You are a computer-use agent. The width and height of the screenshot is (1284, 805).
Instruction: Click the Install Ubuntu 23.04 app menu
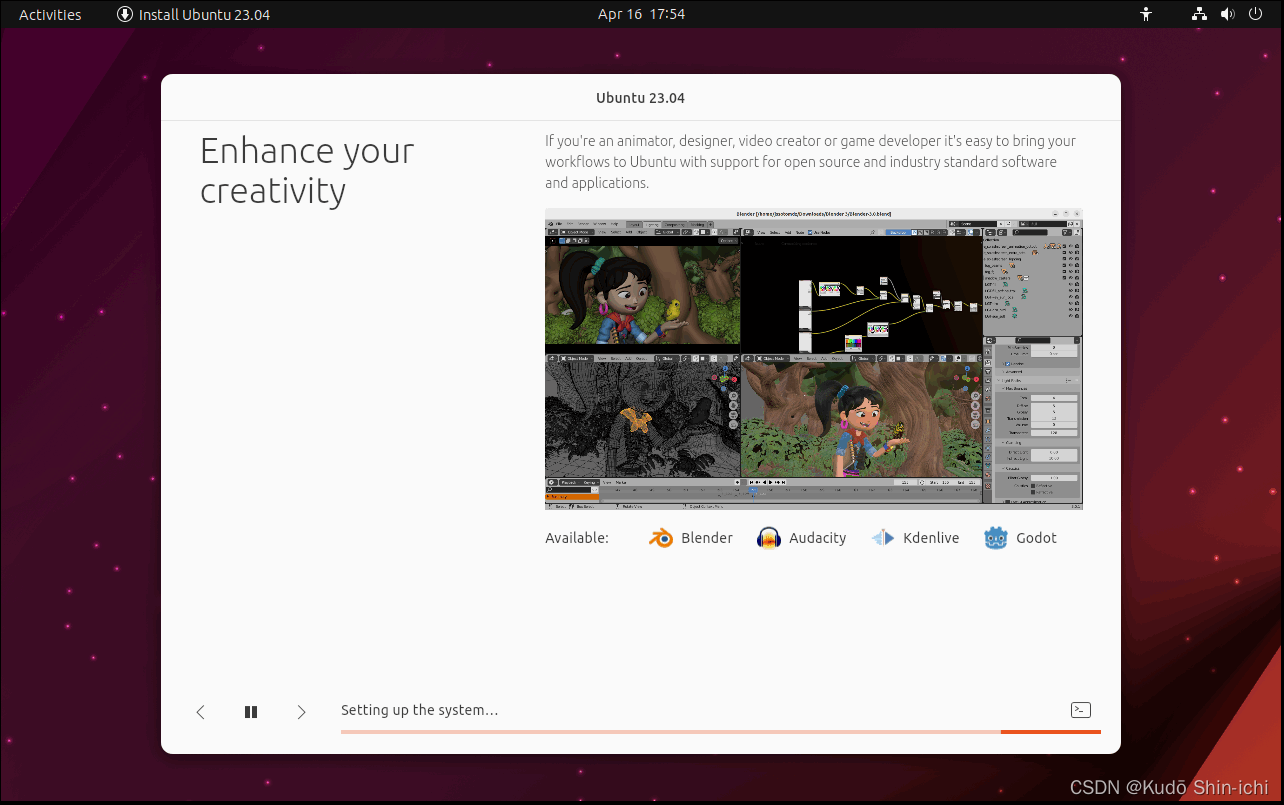pos(193,14)
